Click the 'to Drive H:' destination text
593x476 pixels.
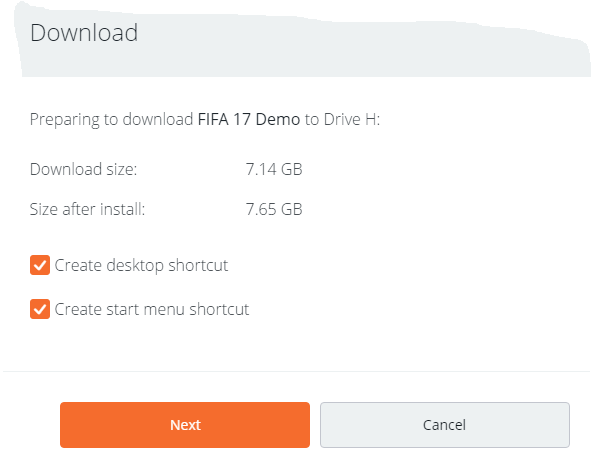coord(342,119)
